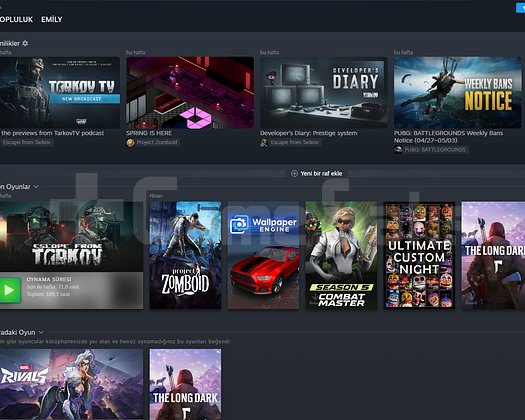This screenshot has width=525, height=420.
Task: Expand the Sıradaki Oyun shelf dropdown chevron
Action: 41,332
